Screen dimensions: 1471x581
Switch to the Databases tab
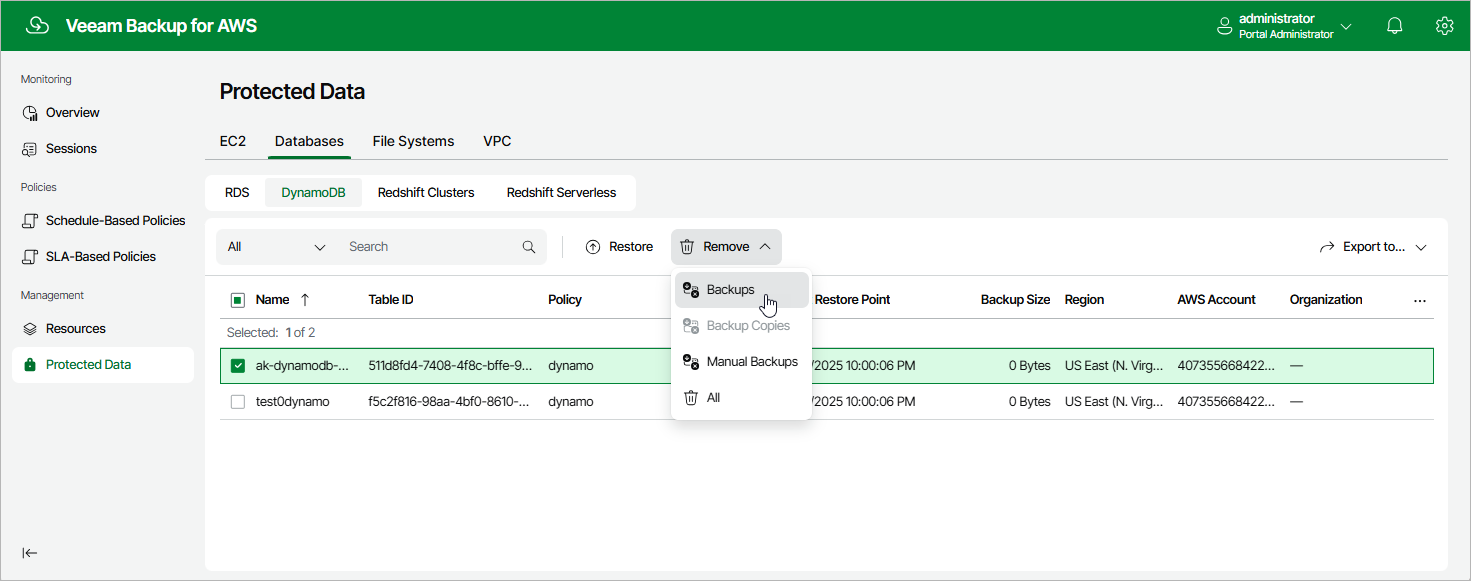(x=309, y=141)
